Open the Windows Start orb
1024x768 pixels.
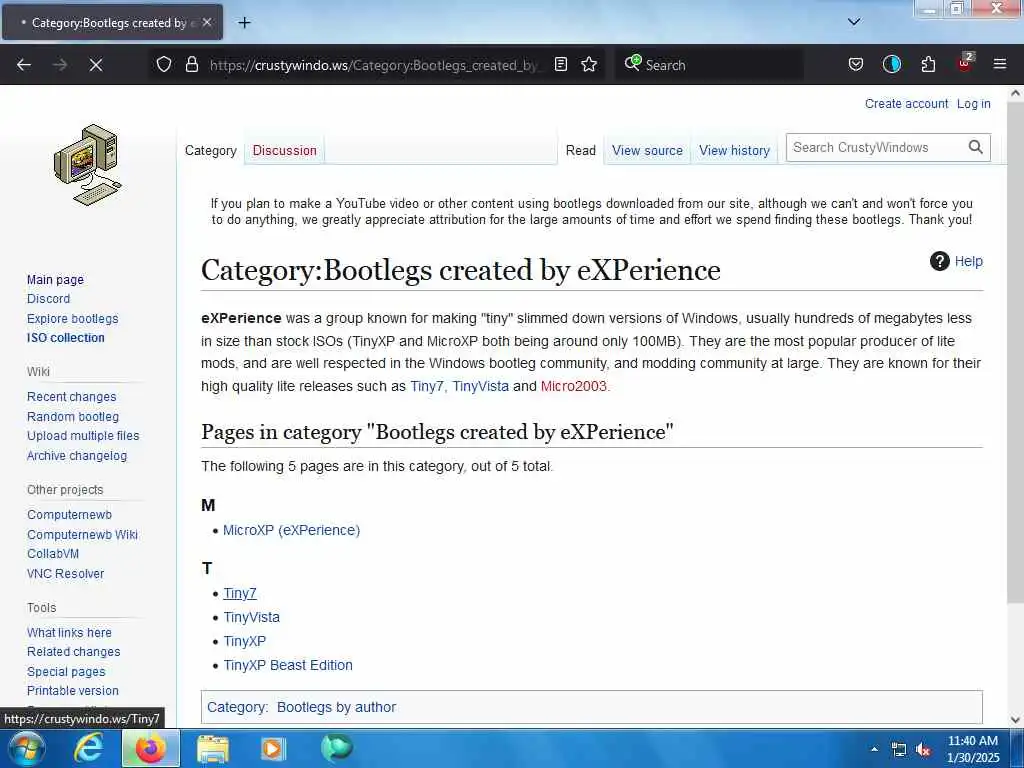26,748
